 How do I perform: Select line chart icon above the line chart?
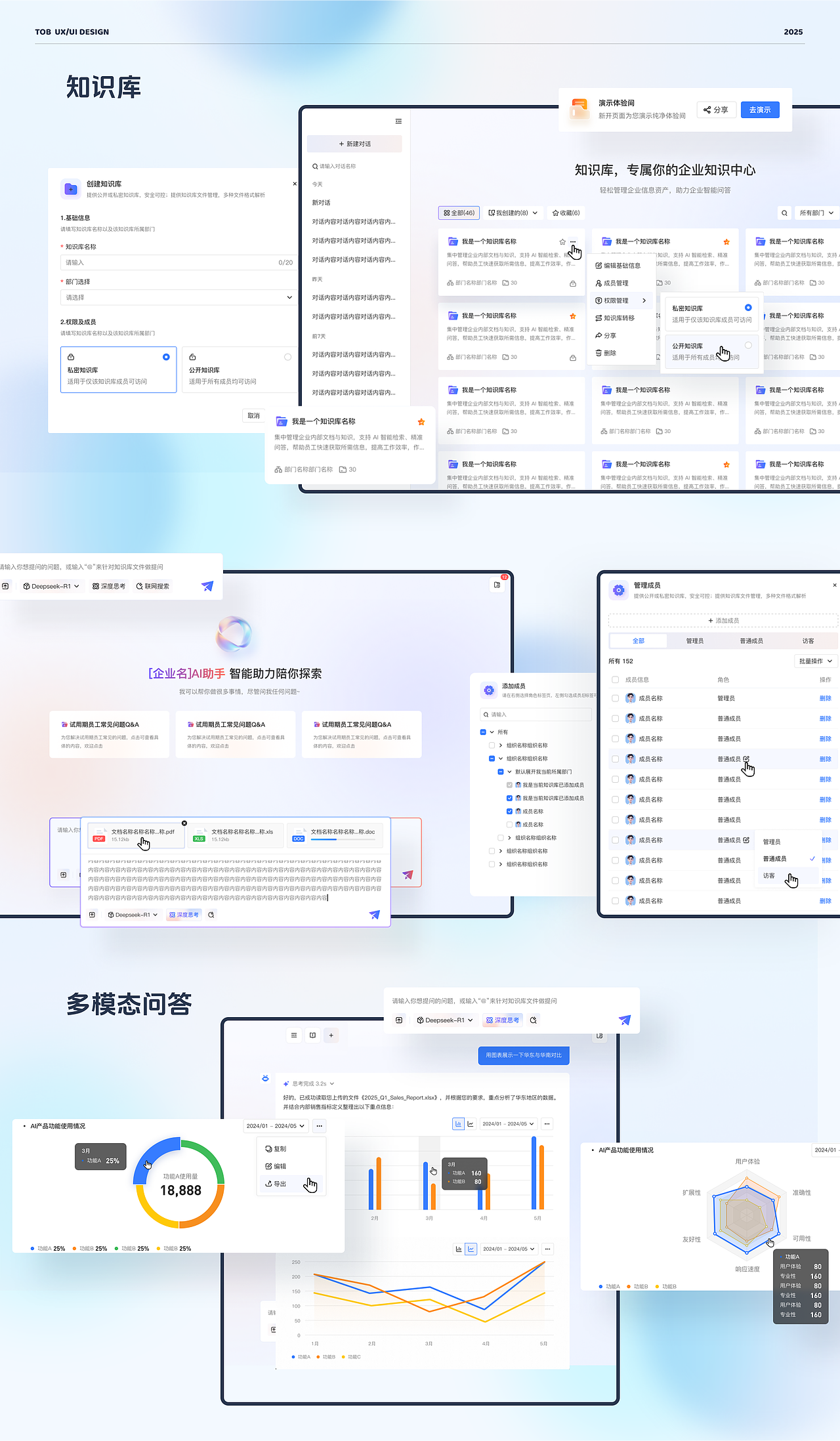click(471, 1249)
